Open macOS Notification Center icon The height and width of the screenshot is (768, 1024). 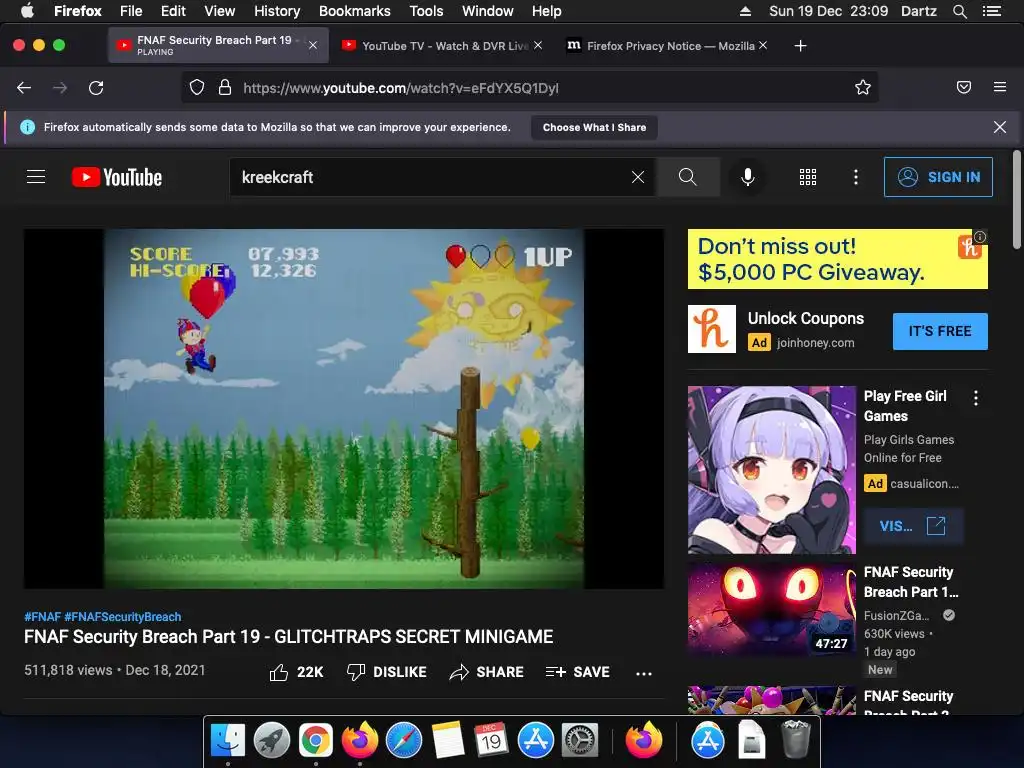click(x=992, y=11)
